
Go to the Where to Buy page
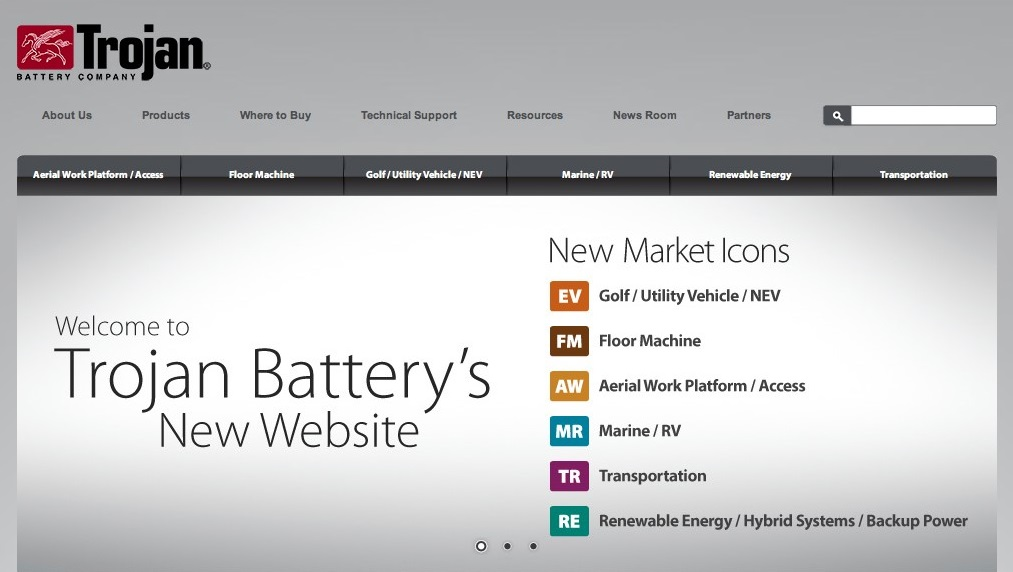[x=275, y=115]
